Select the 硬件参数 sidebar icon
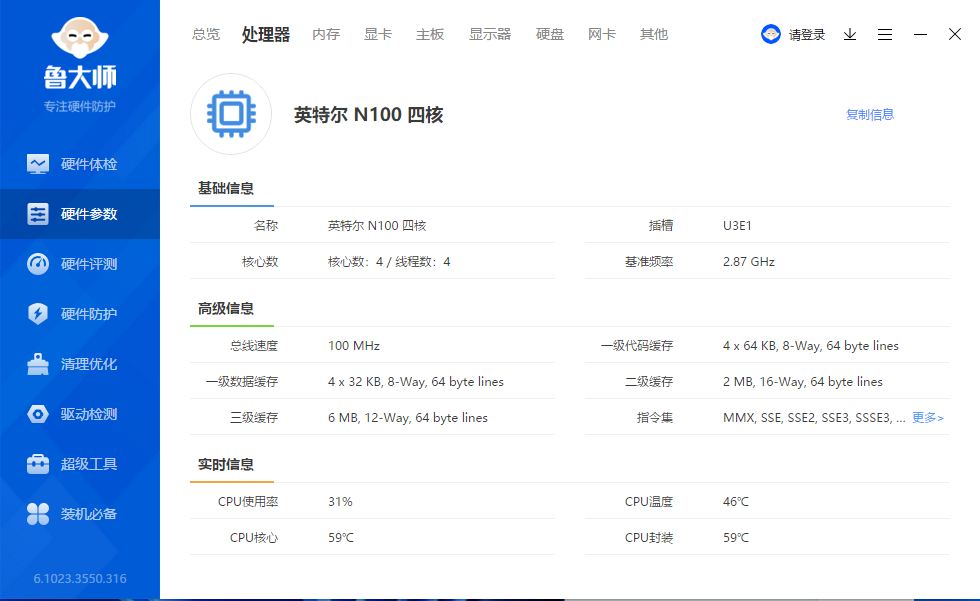 (x=38, y=214)
